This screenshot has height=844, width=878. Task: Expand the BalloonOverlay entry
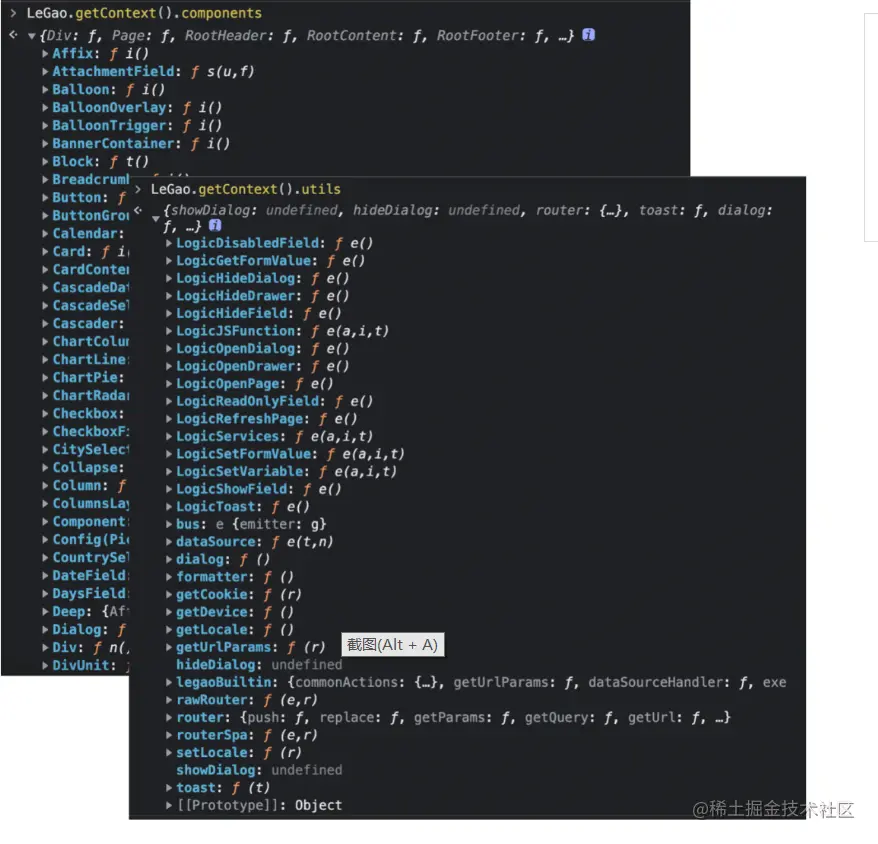pos(45,108)
